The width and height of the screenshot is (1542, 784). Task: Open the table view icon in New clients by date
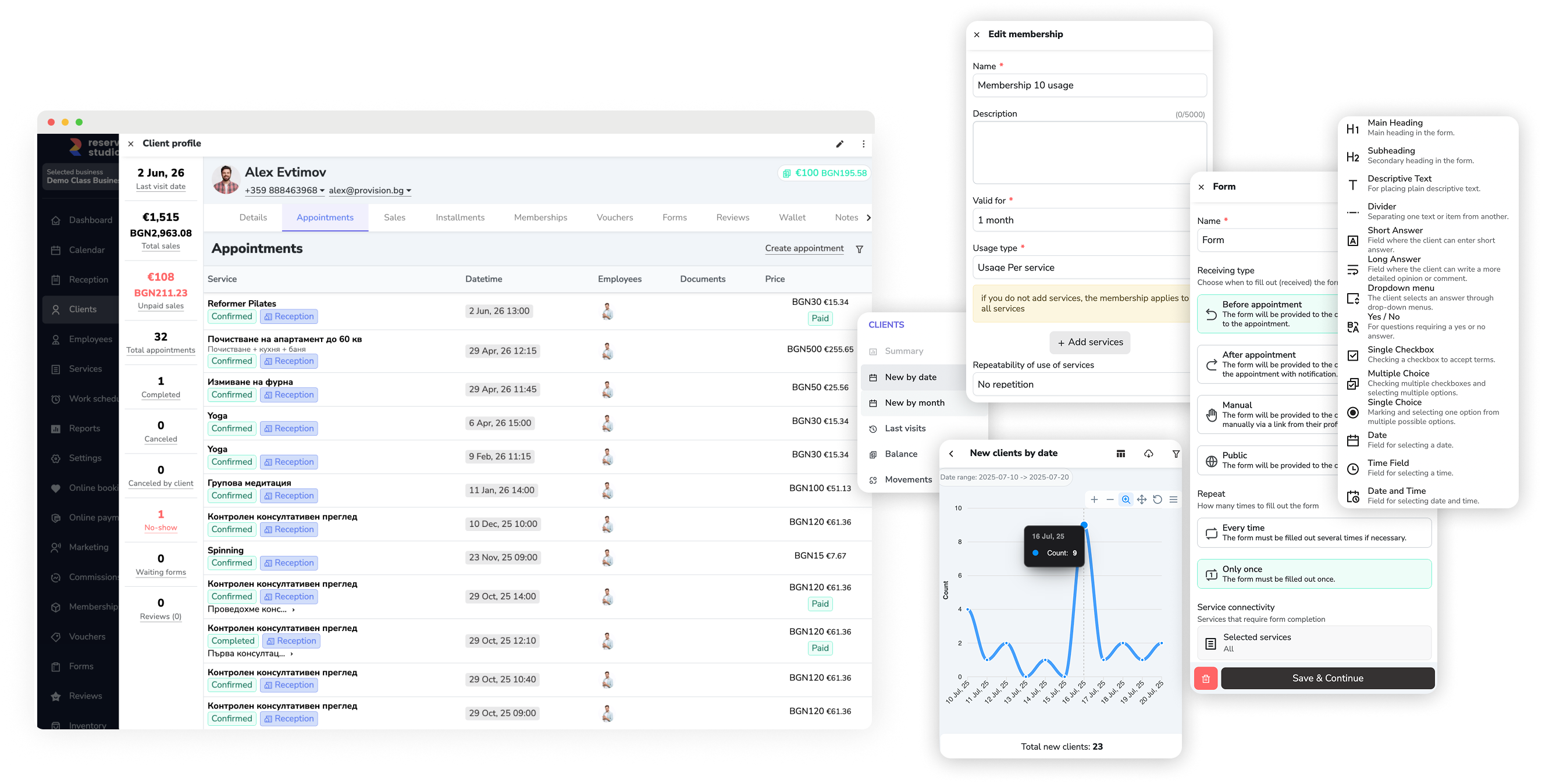point(1121,454)
